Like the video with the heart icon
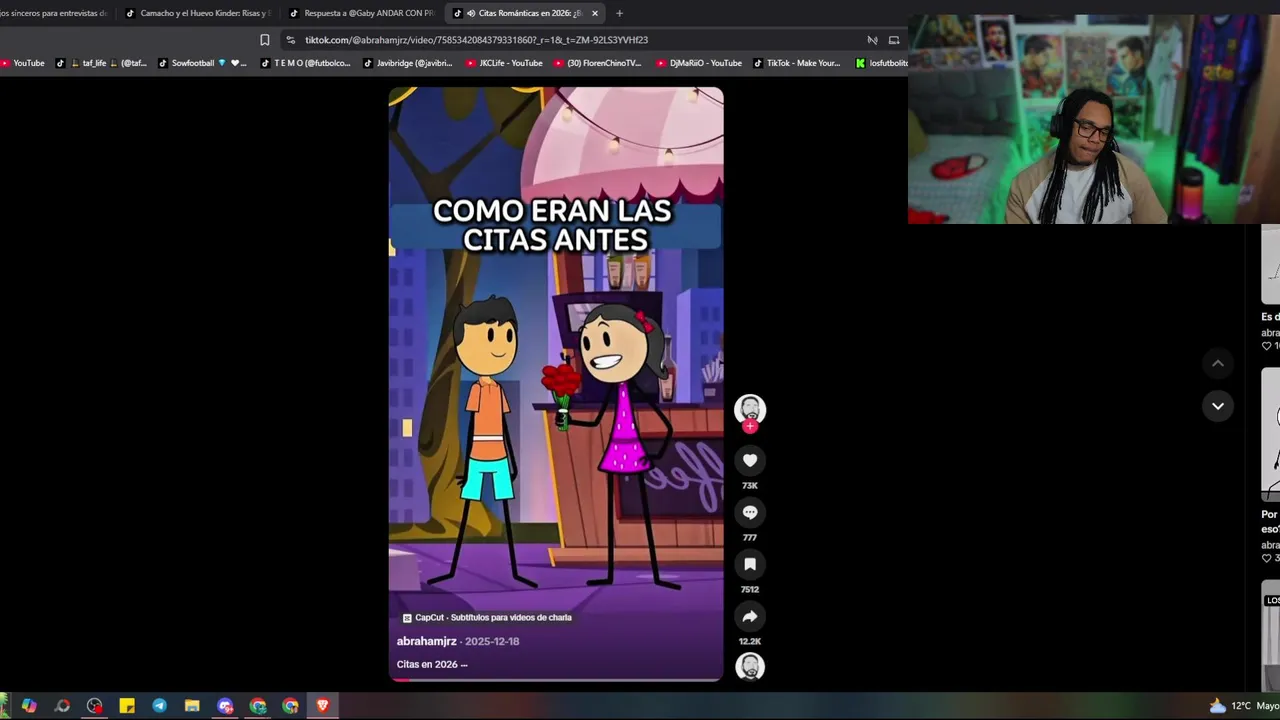1280x720 pixels. [750, 460]
